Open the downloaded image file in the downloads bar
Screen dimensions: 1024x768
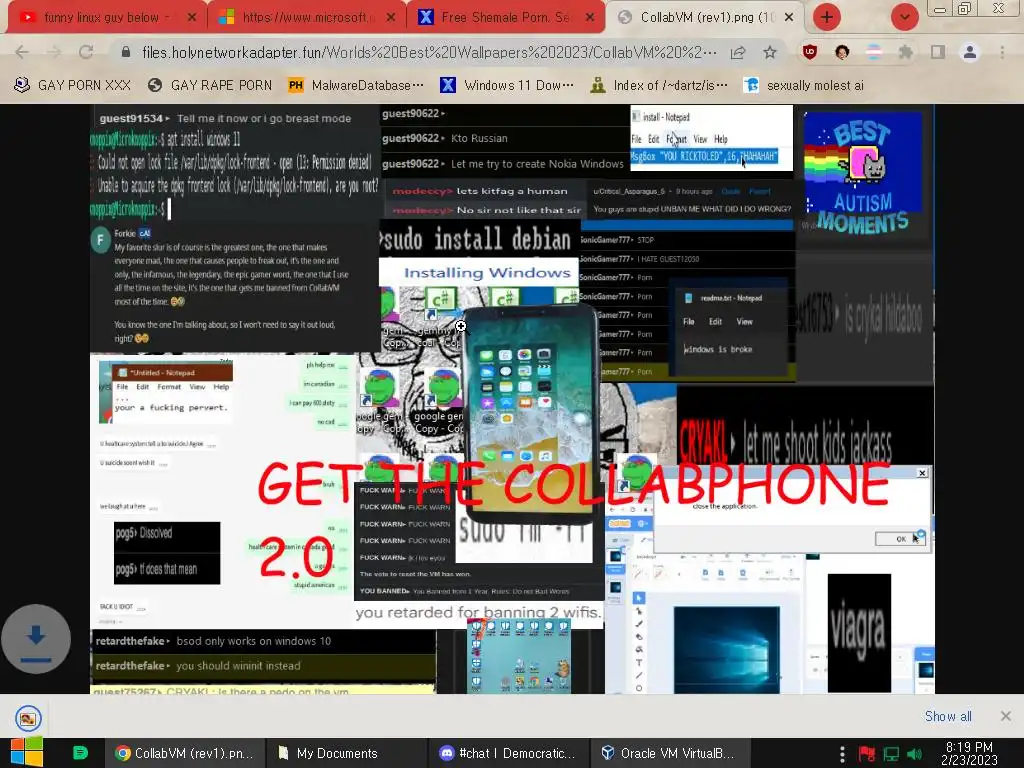28,718
